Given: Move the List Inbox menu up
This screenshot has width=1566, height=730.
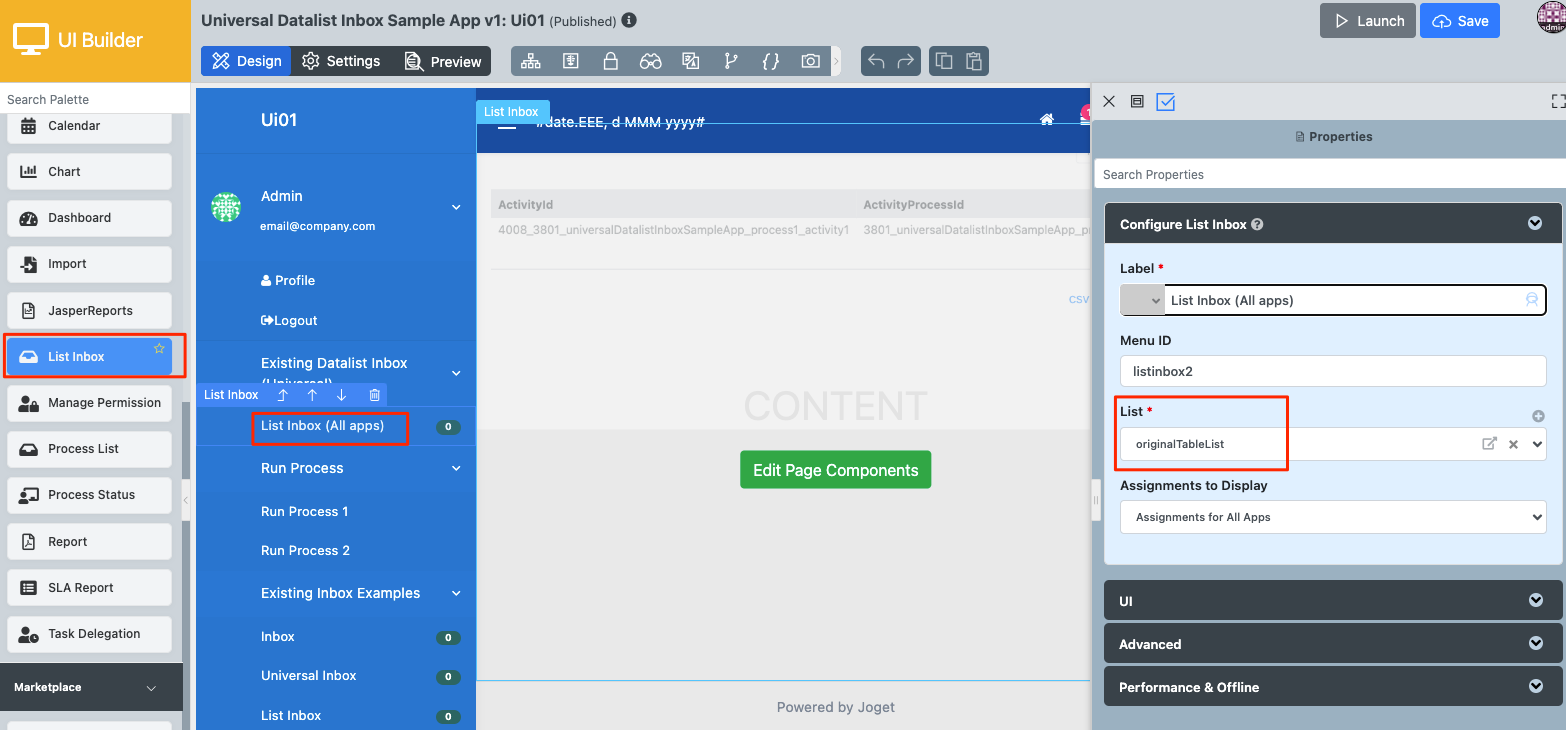Looking at the screenshot, I should coord(312,395).
